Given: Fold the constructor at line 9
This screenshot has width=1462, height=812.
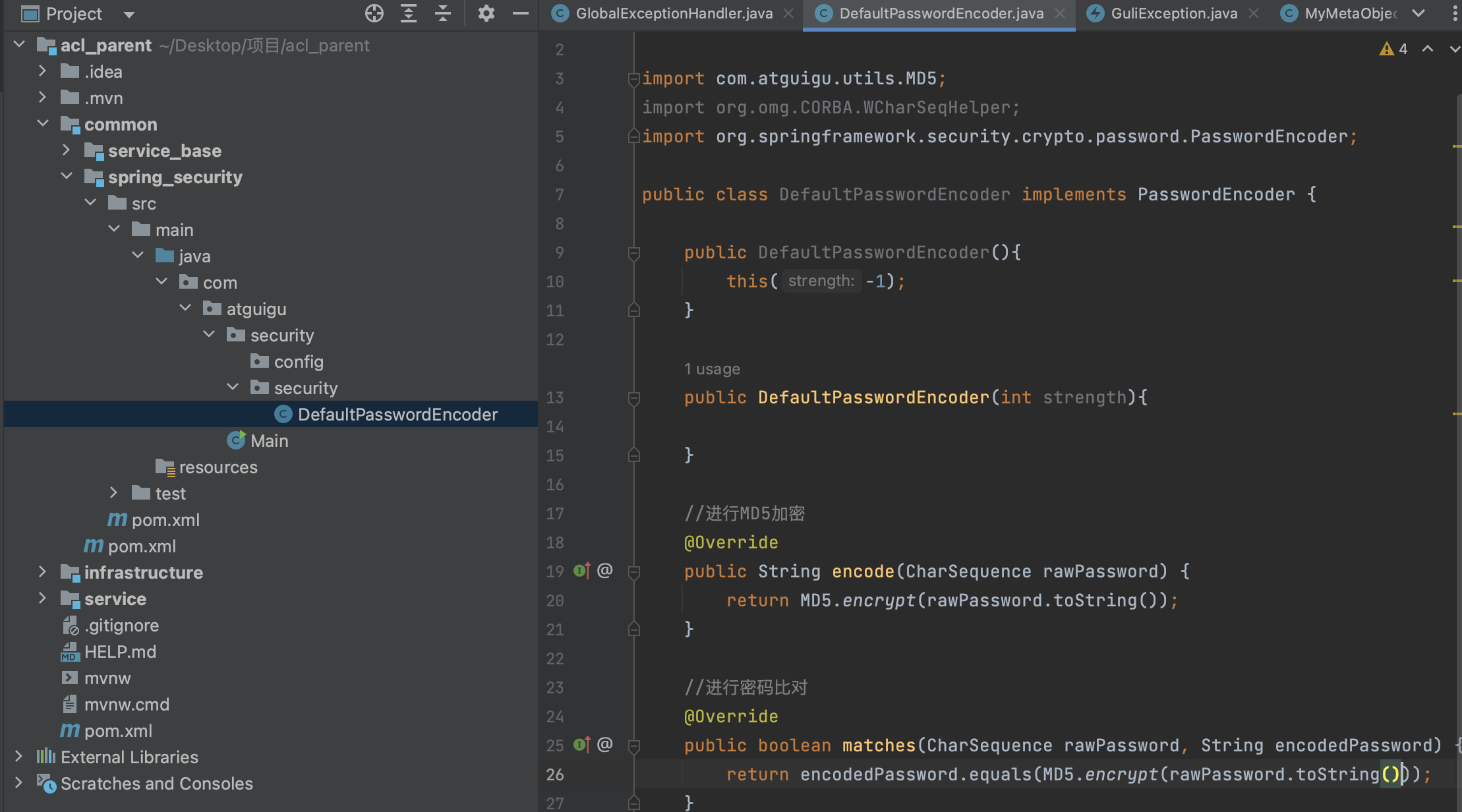Looking at the screenshot, I should (x=634, y=252).
